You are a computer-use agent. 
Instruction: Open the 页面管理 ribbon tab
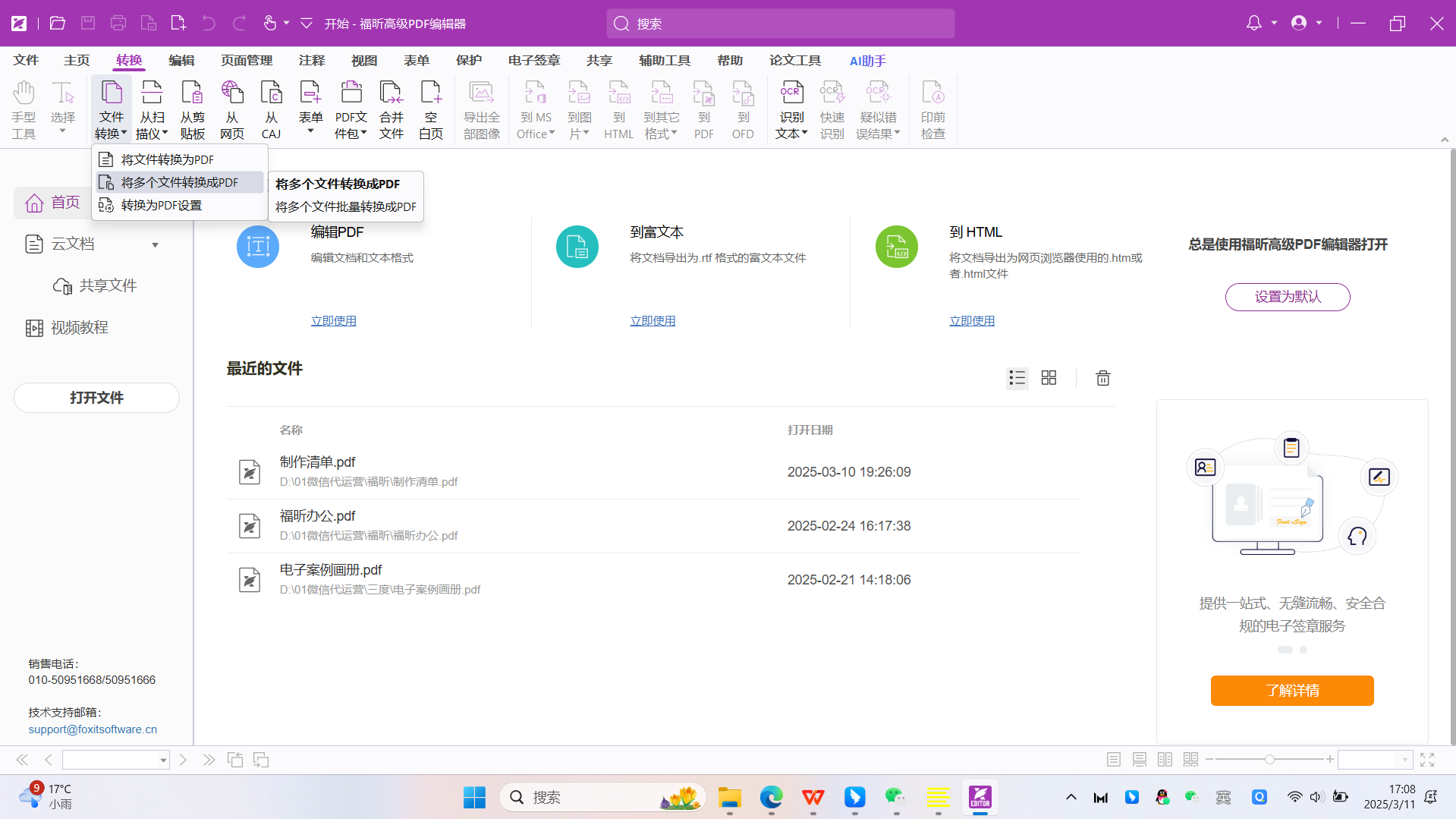point(247,61)
